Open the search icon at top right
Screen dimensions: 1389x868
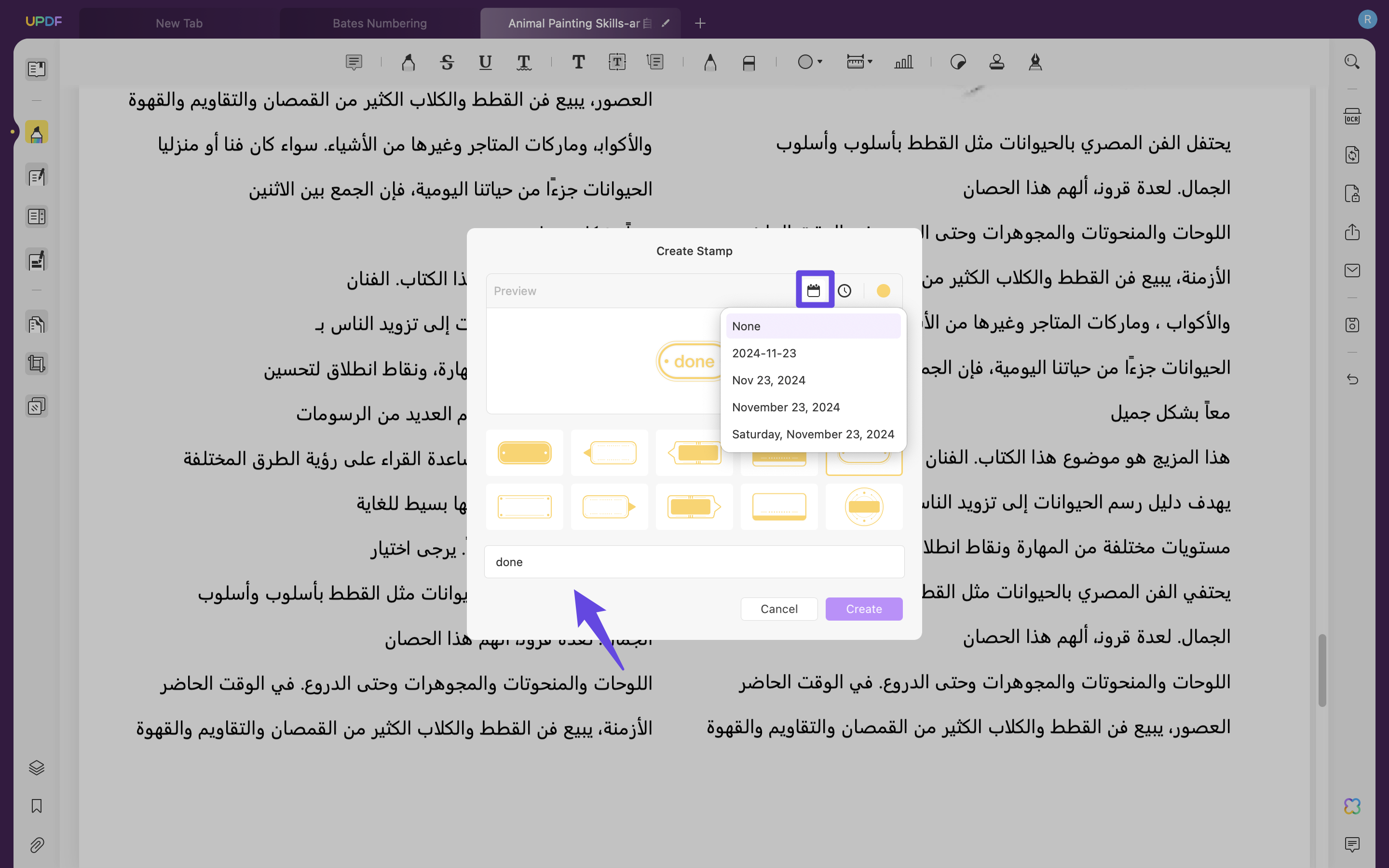(1352, 62)
